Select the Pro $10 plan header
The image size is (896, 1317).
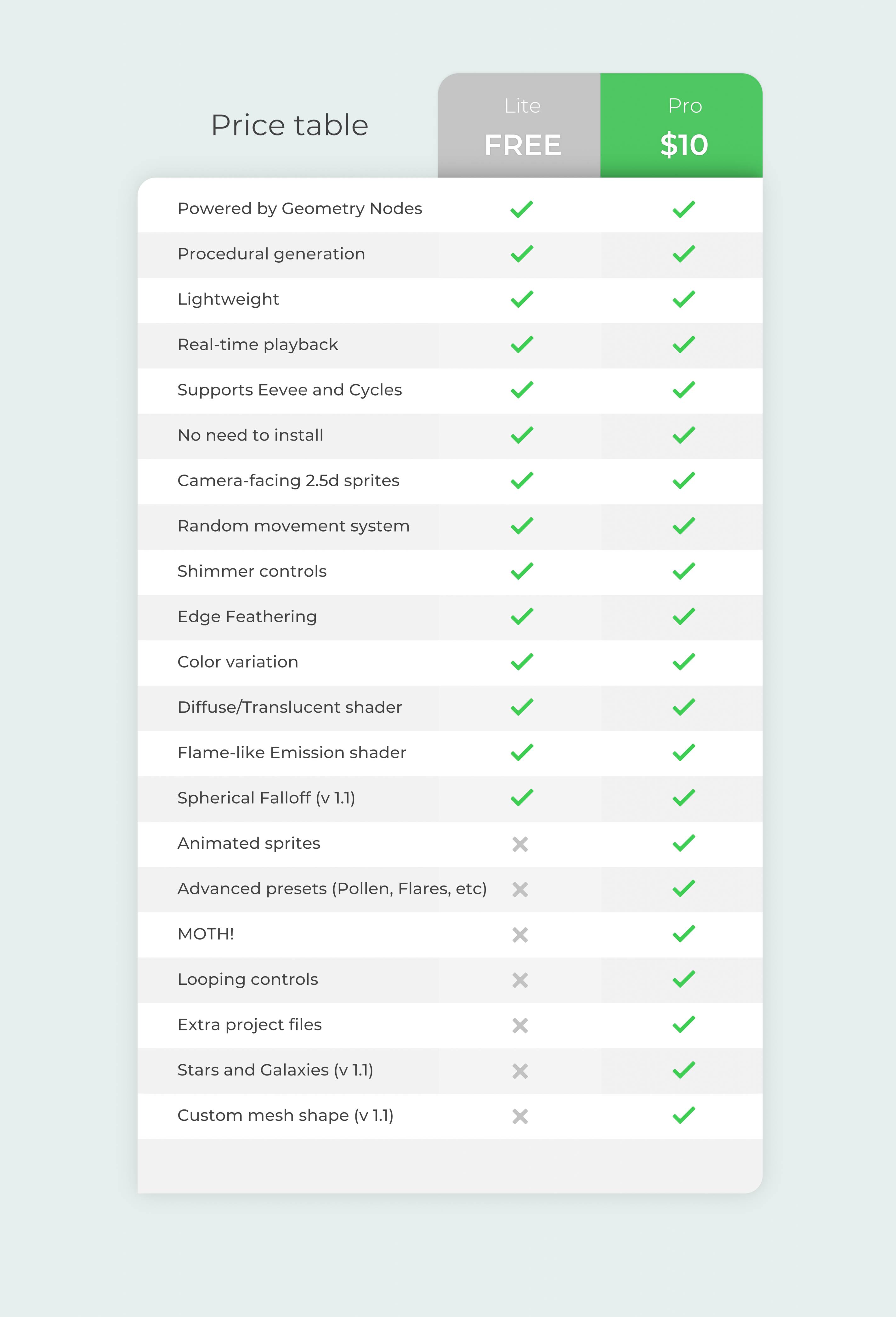click(683, 126)
